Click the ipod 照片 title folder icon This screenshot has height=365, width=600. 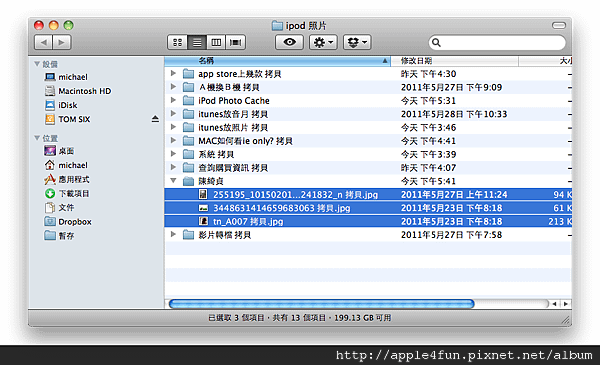277,26
